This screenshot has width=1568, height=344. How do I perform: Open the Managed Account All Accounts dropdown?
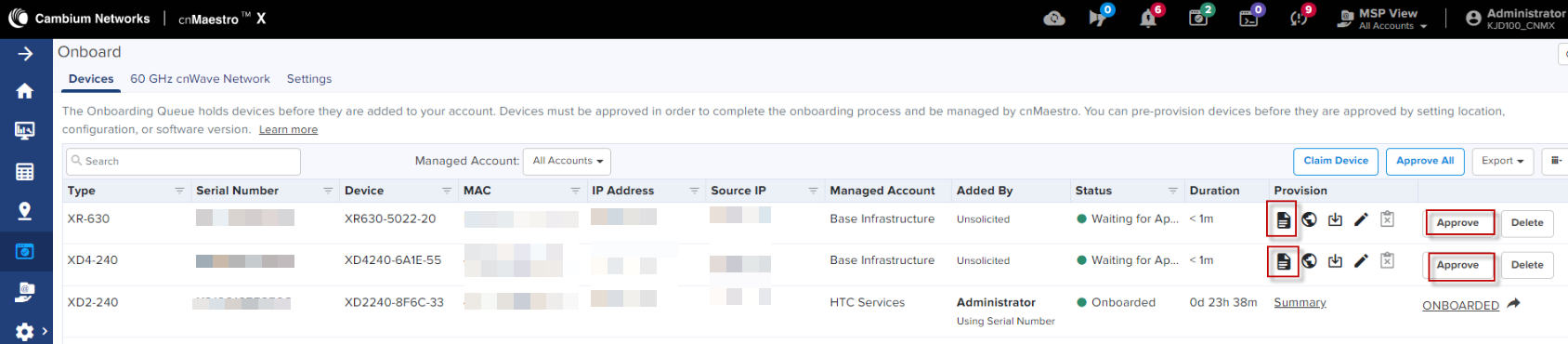pos(567,161)
